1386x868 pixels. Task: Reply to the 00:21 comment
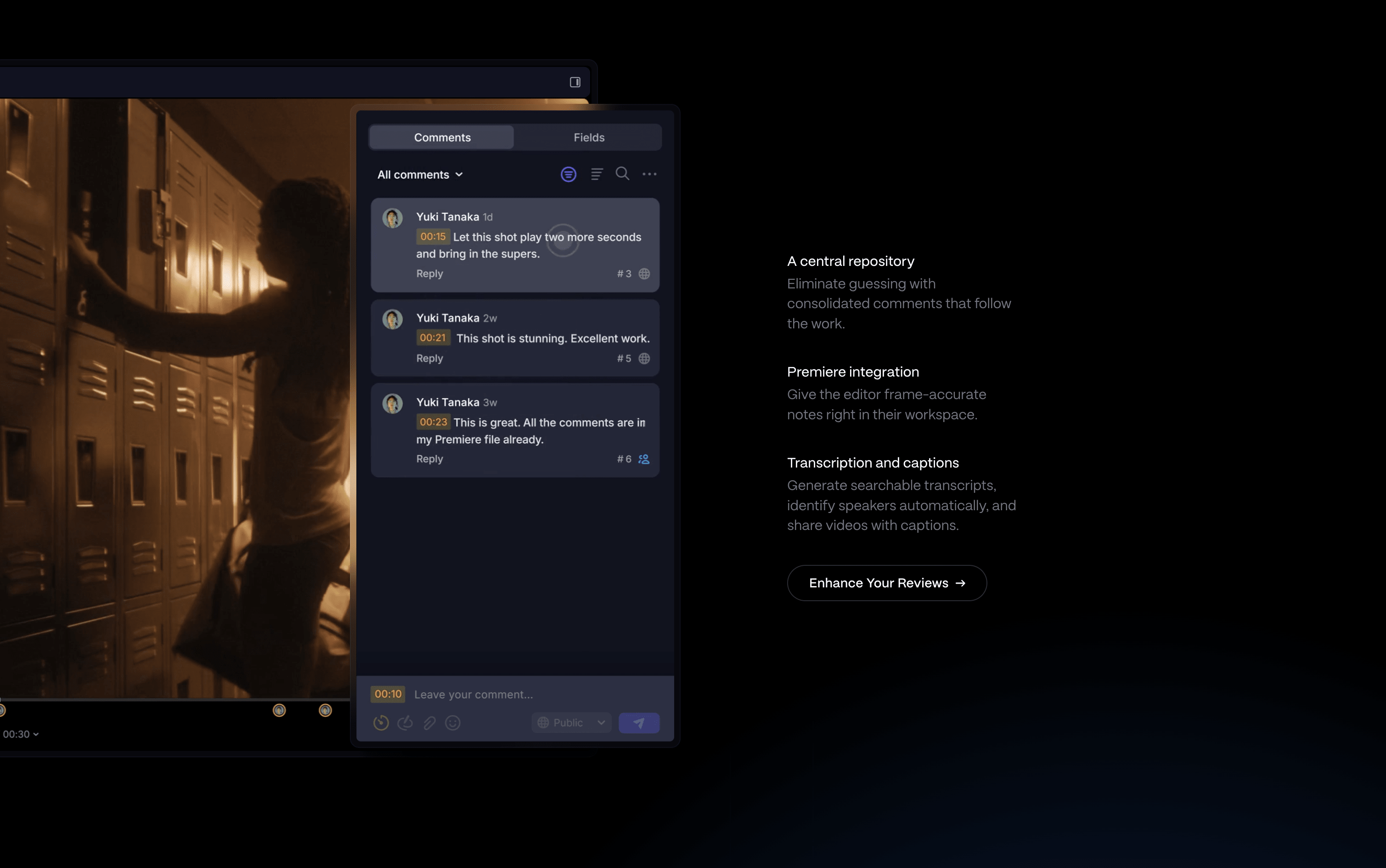point(429,358)
